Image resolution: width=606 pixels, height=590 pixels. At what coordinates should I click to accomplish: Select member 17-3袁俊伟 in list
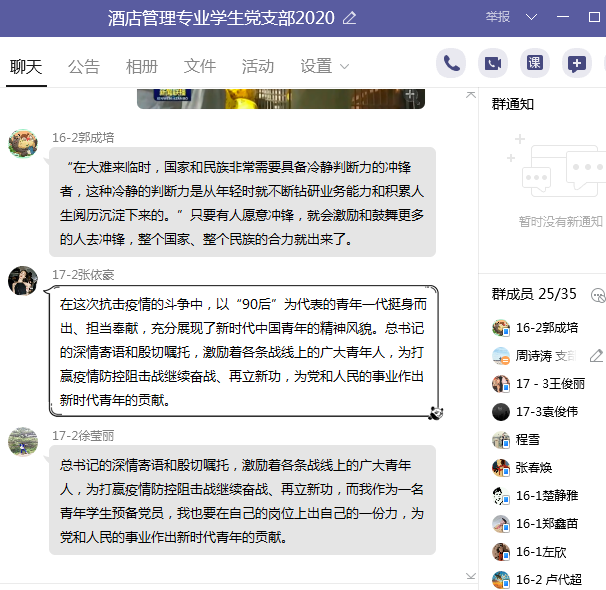548,411
